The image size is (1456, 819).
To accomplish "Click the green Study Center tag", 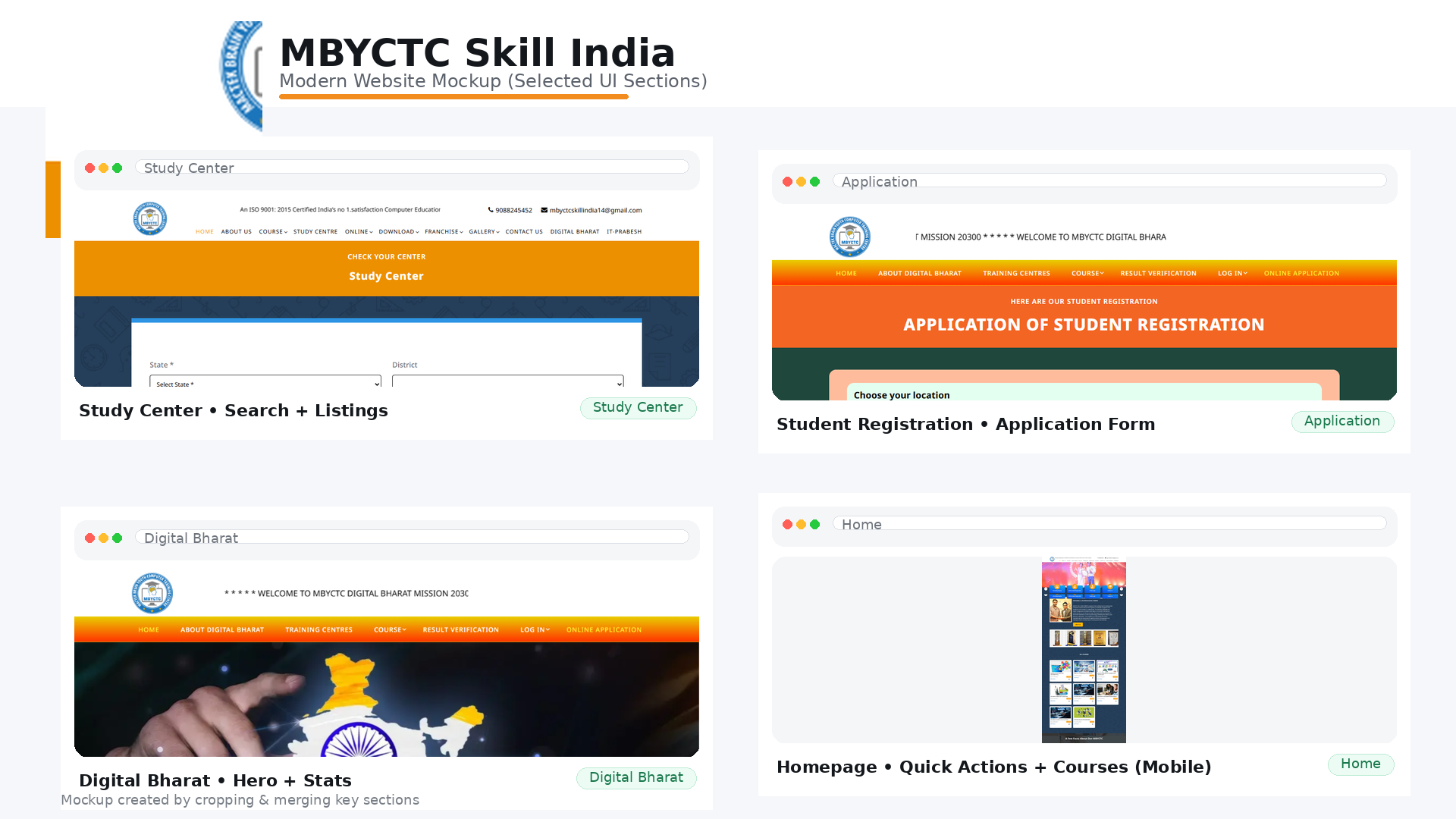I will tap(638, 408).
